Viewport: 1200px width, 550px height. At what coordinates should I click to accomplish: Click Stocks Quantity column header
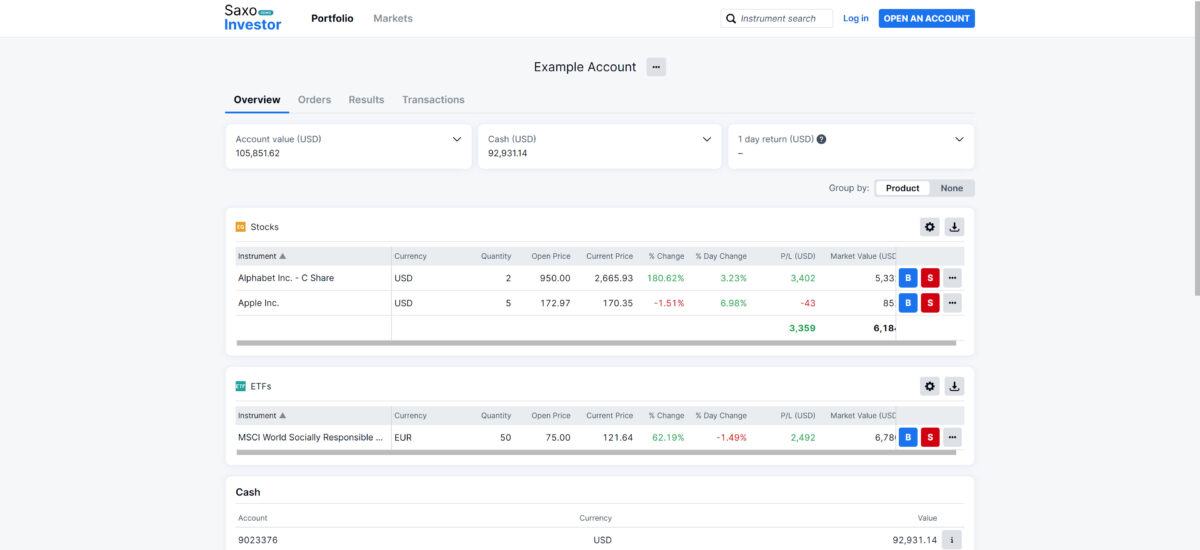pos(496,256)
